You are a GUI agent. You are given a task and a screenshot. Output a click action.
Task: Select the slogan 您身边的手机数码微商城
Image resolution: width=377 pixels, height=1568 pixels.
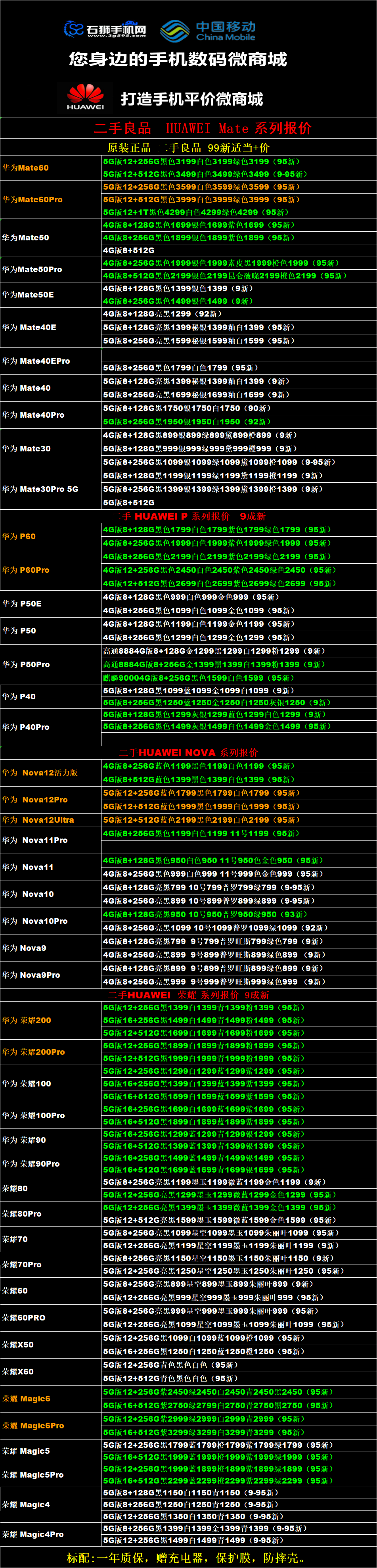(178, 59)
